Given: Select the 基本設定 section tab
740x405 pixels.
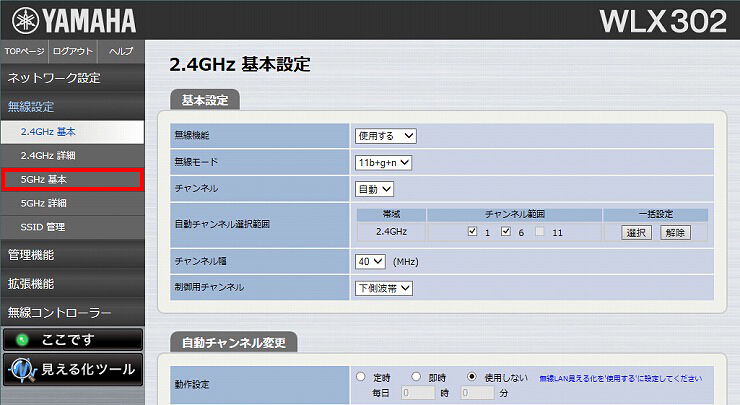Looking at the screenshot, I should coord(205,100).
